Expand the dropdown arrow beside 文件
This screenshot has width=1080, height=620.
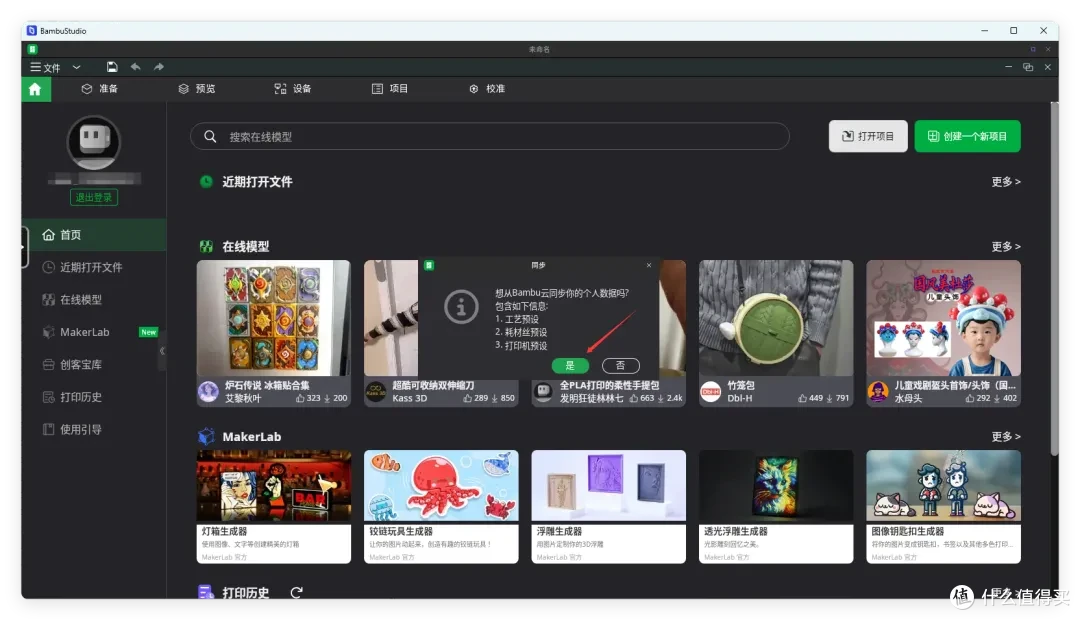(x=76, y=68)
